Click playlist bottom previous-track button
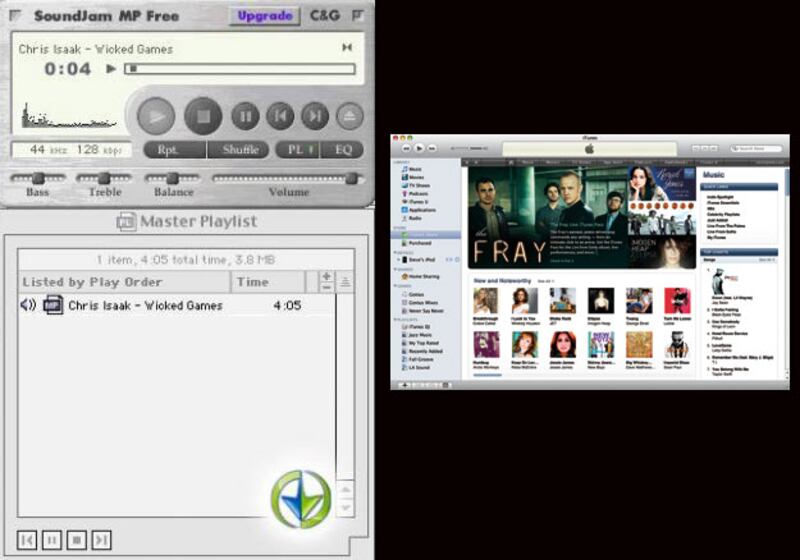 [x=27, y=540]
